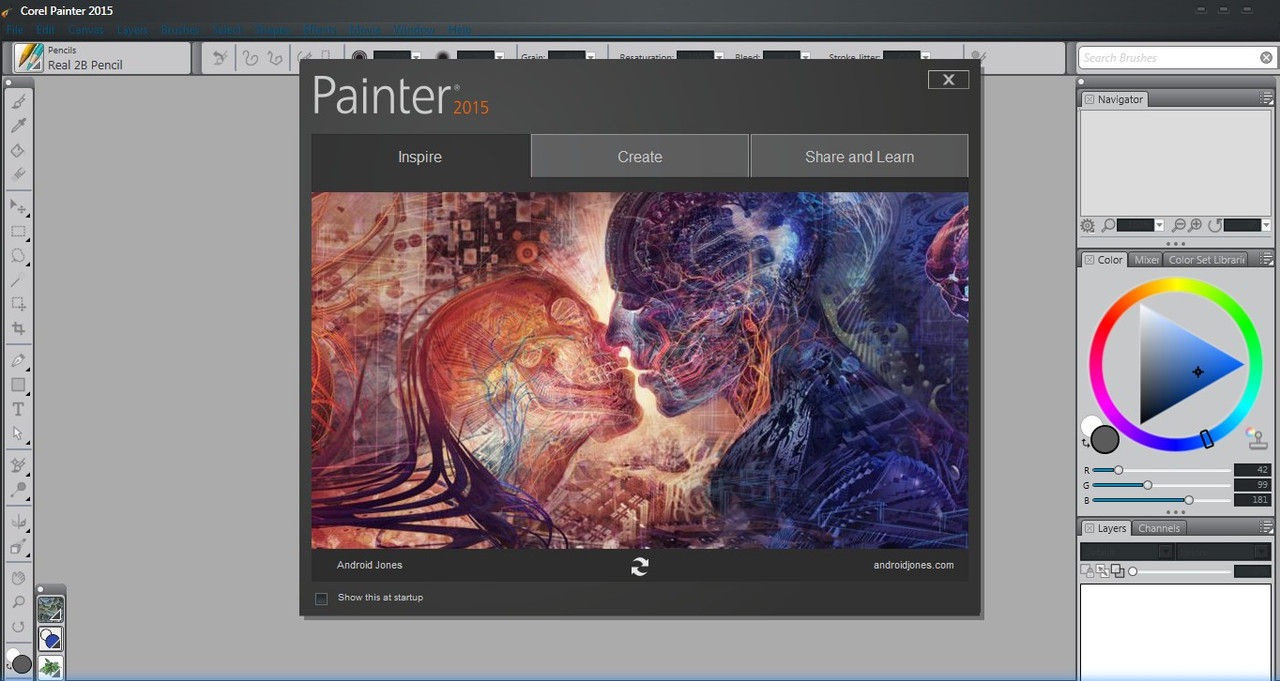Open Navigator settings gear icon
The width and height of the screenshot is (1280, 681).
1088,226
